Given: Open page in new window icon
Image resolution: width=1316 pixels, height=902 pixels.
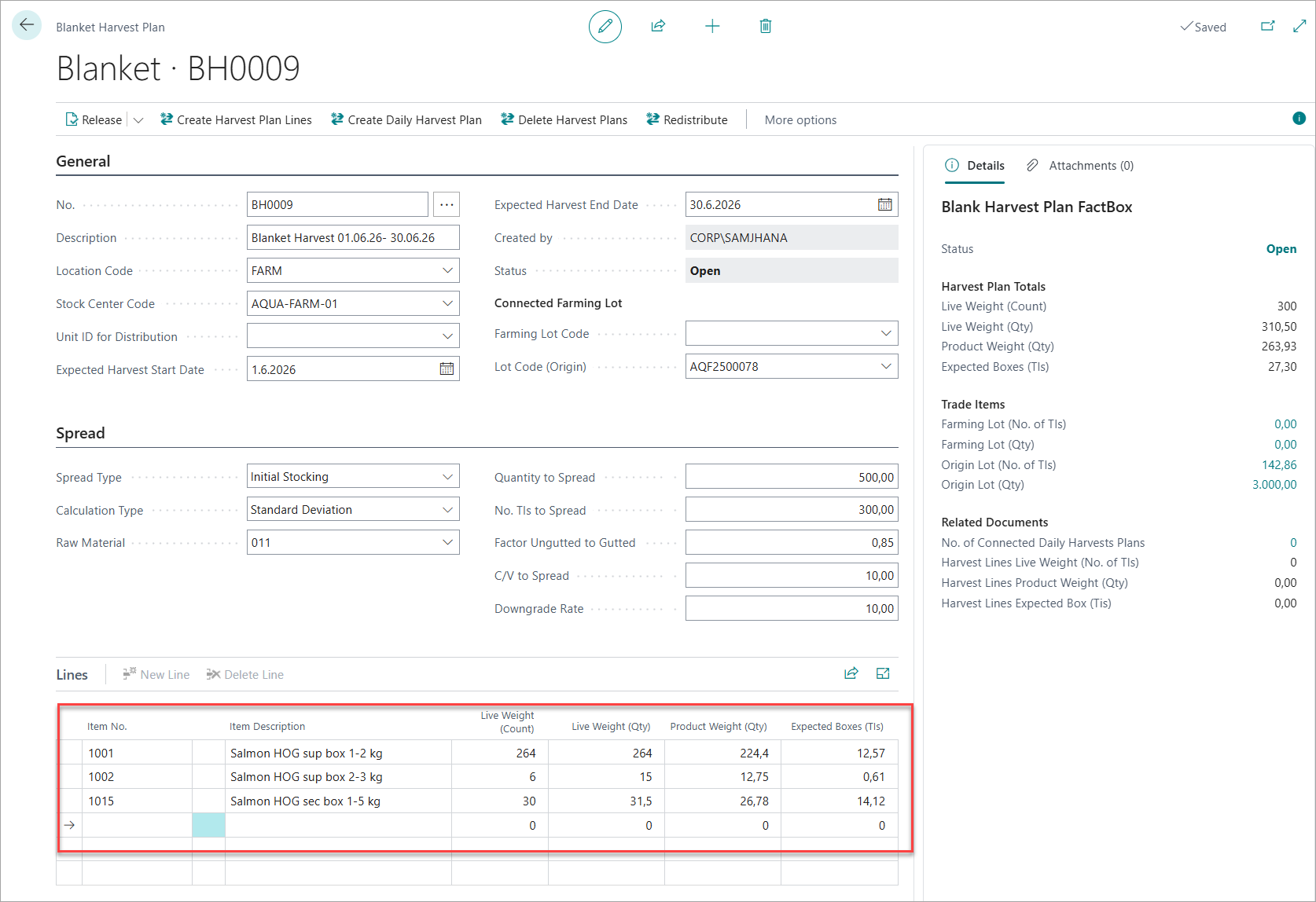Looking at the screenshot, I should (x=1268, y=27).
